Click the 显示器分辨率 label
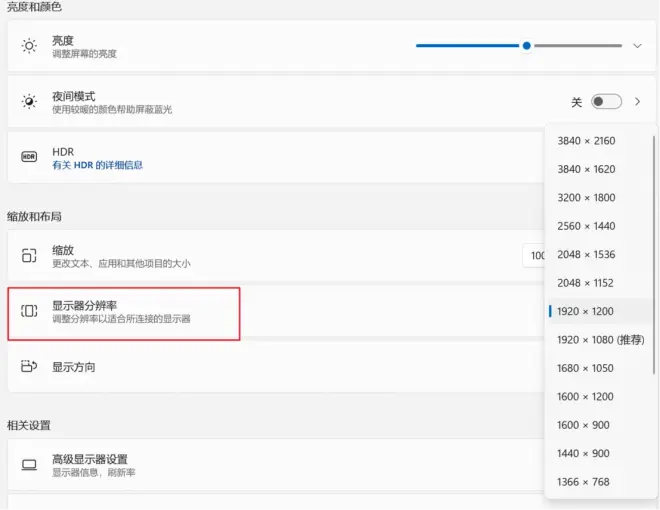Screen dimensions: 660x510 pyautogui.click(x=84, y=305)
